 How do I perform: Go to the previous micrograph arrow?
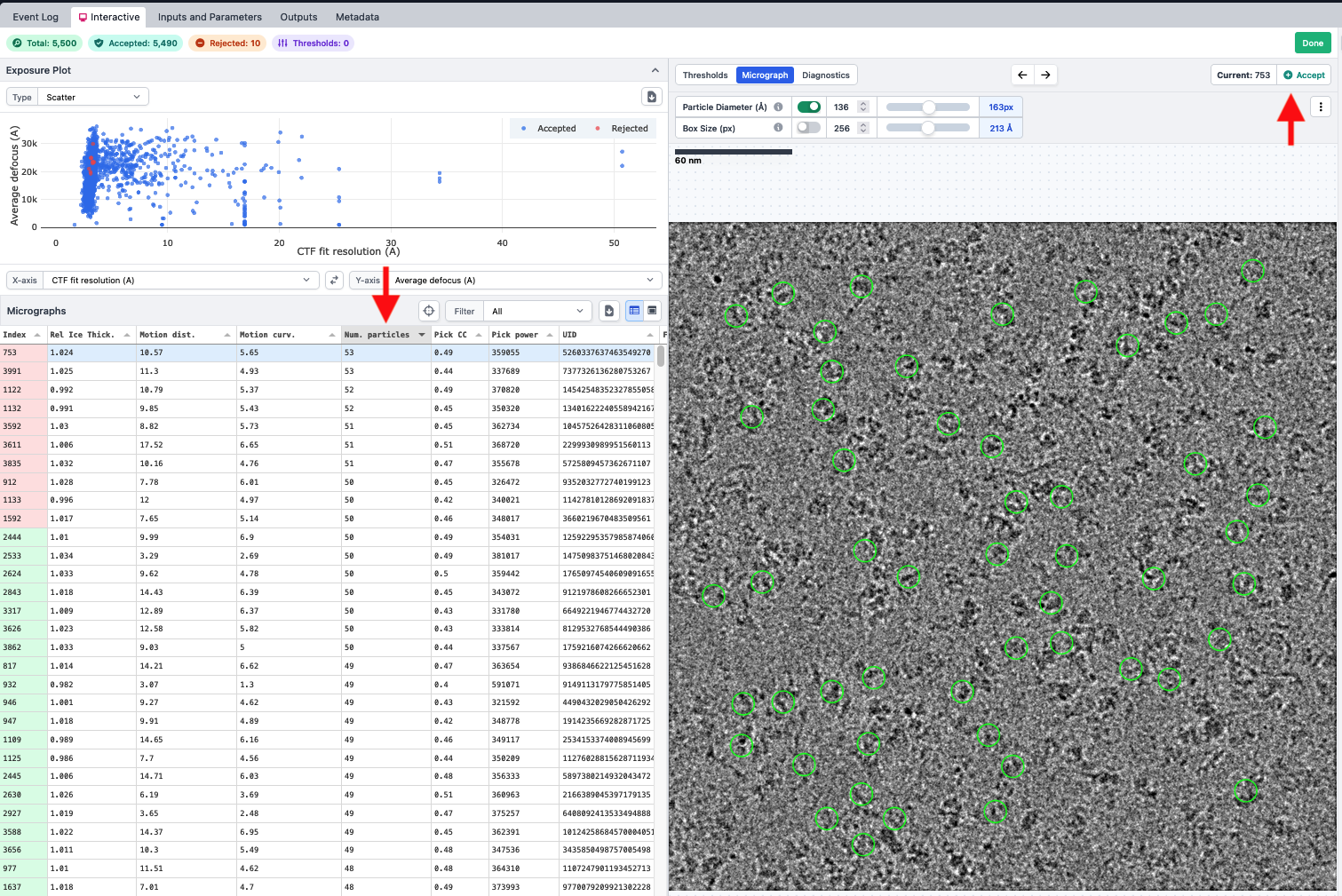coord(1022,75)
